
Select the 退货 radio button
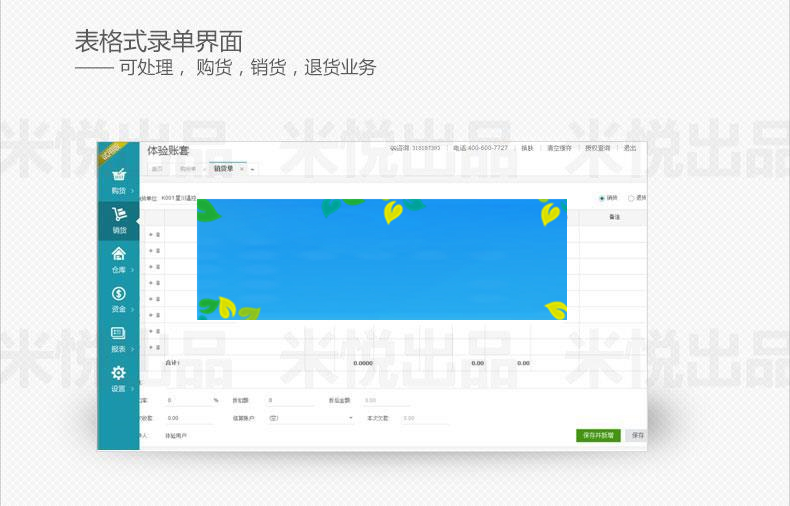point(631,198)
